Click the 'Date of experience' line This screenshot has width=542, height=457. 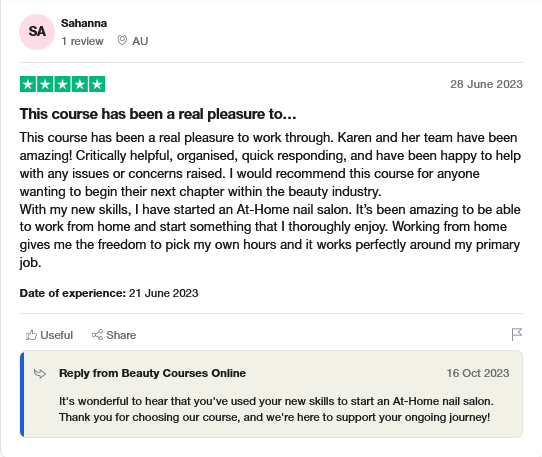(x=109, y=293)
